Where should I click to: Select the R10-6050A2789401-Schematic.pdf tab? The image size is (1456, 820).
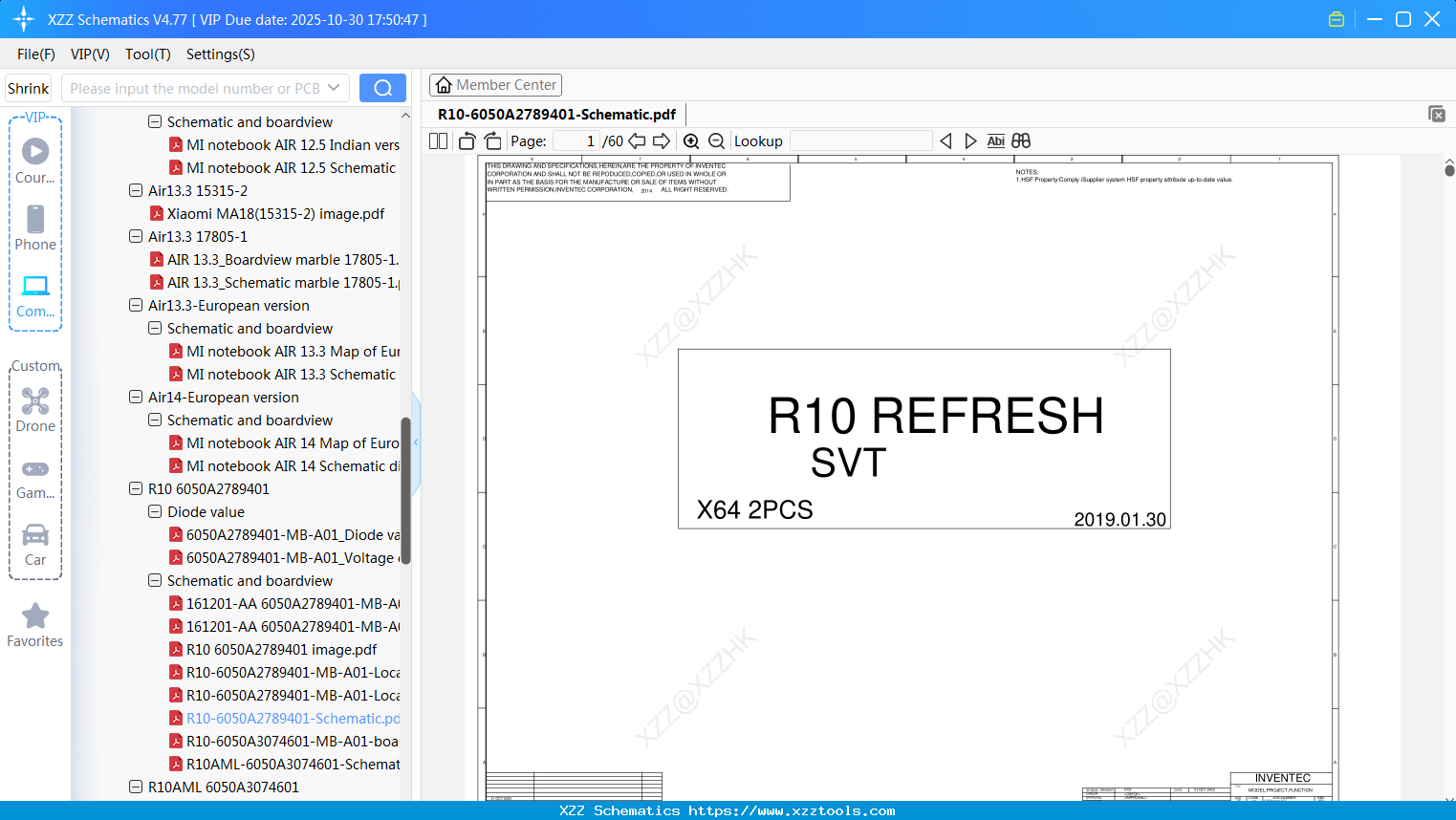tap(556, 115)
